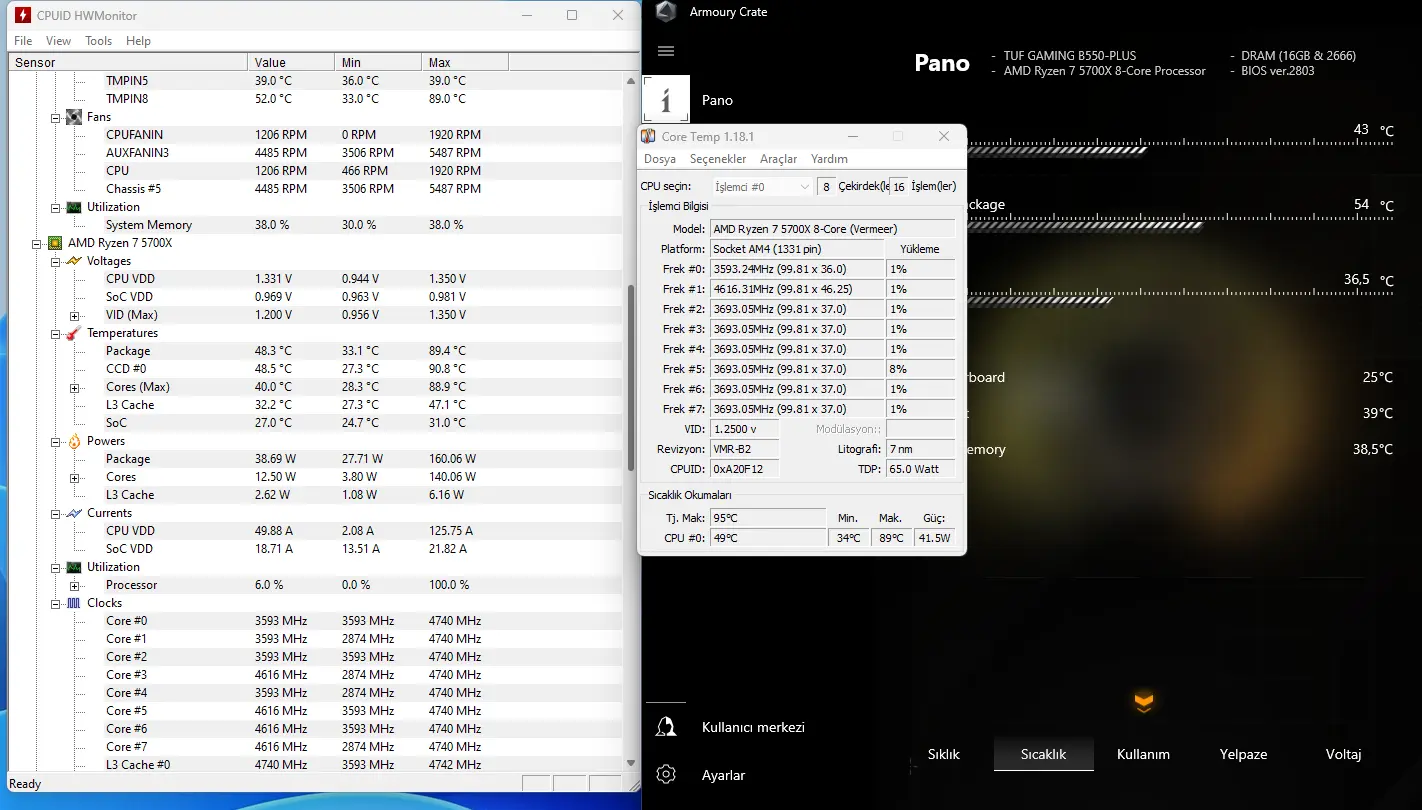This screenshot has height=810, width=1422.
Task: Open Kullanıcı merkezi user icon
Action: point(666,727)
